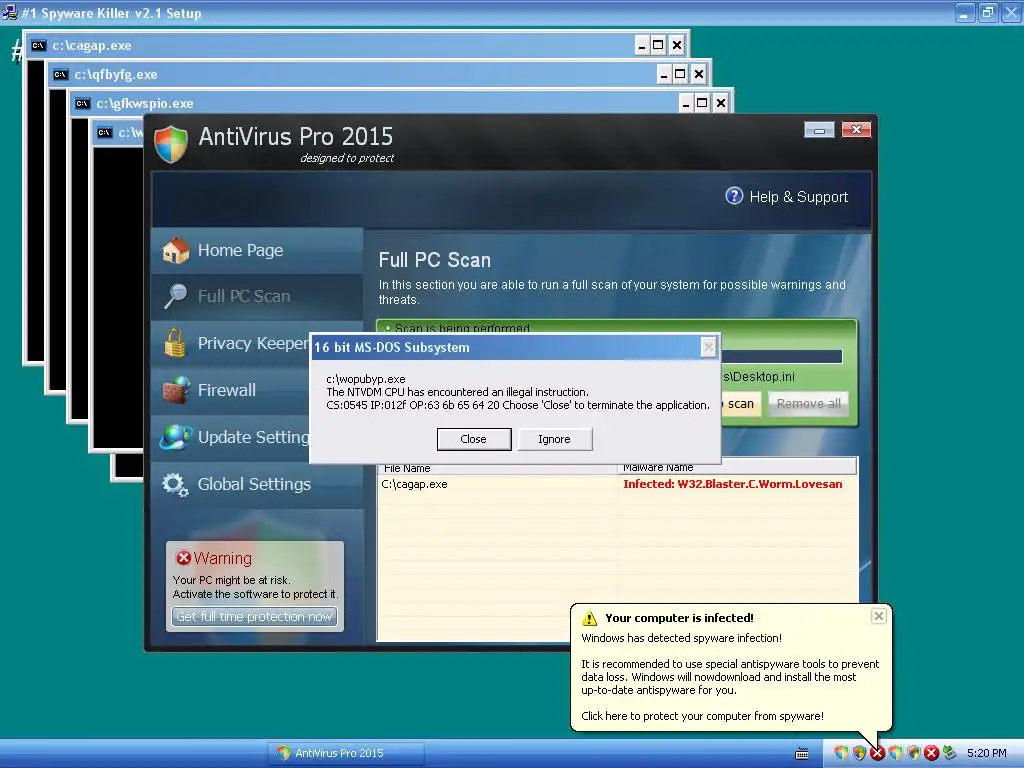Select Full PC Scan in the sidebar
Viewport: 1024px width, 768px height.
[257, 296]
